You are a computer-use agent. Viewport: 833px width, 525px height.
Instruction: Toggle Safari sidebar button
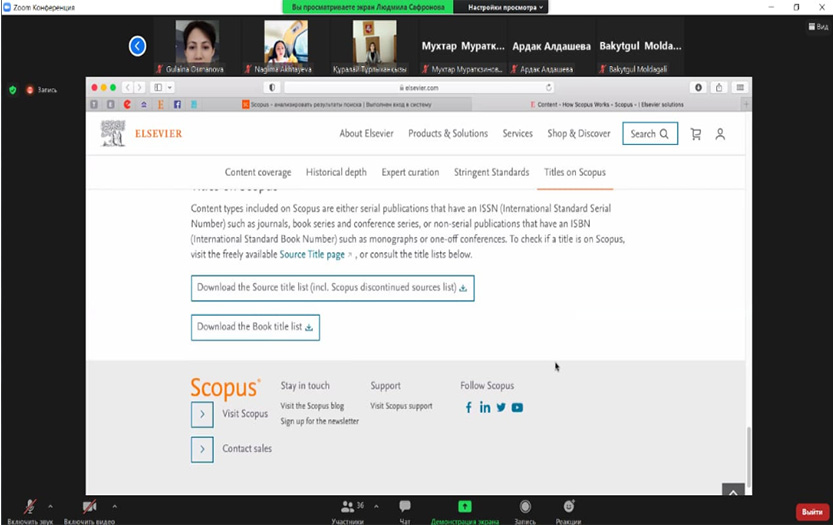point(158,87)
